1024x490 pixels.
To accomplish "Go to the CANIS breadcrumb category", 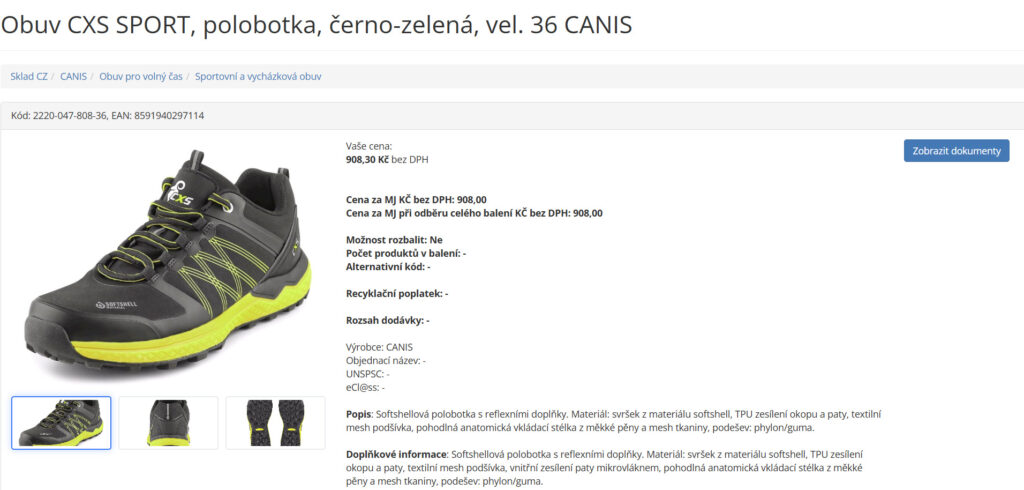I will (73, 76).
